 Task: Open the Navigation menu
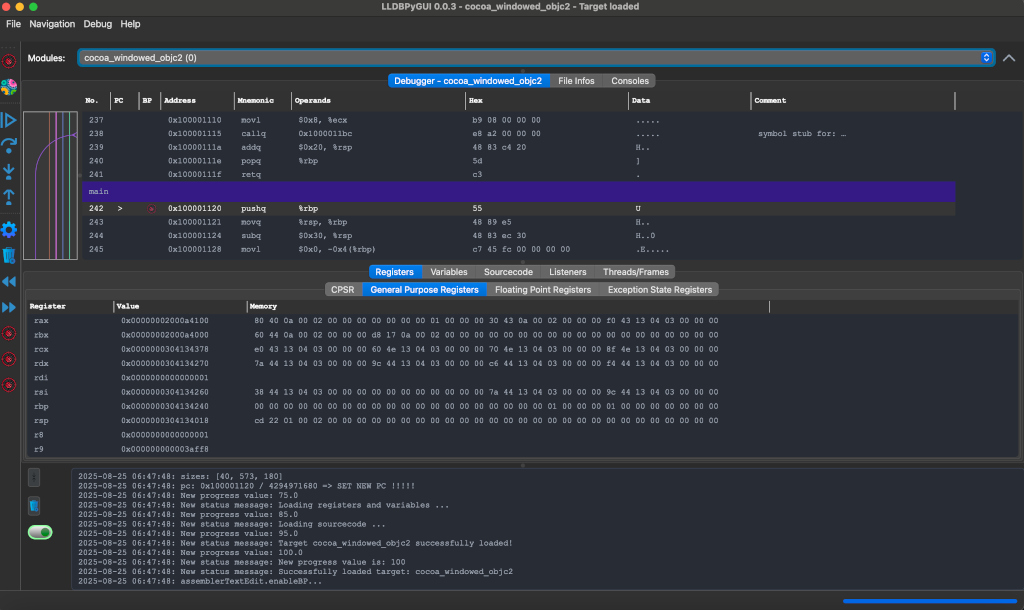click(x=52, y=23)
